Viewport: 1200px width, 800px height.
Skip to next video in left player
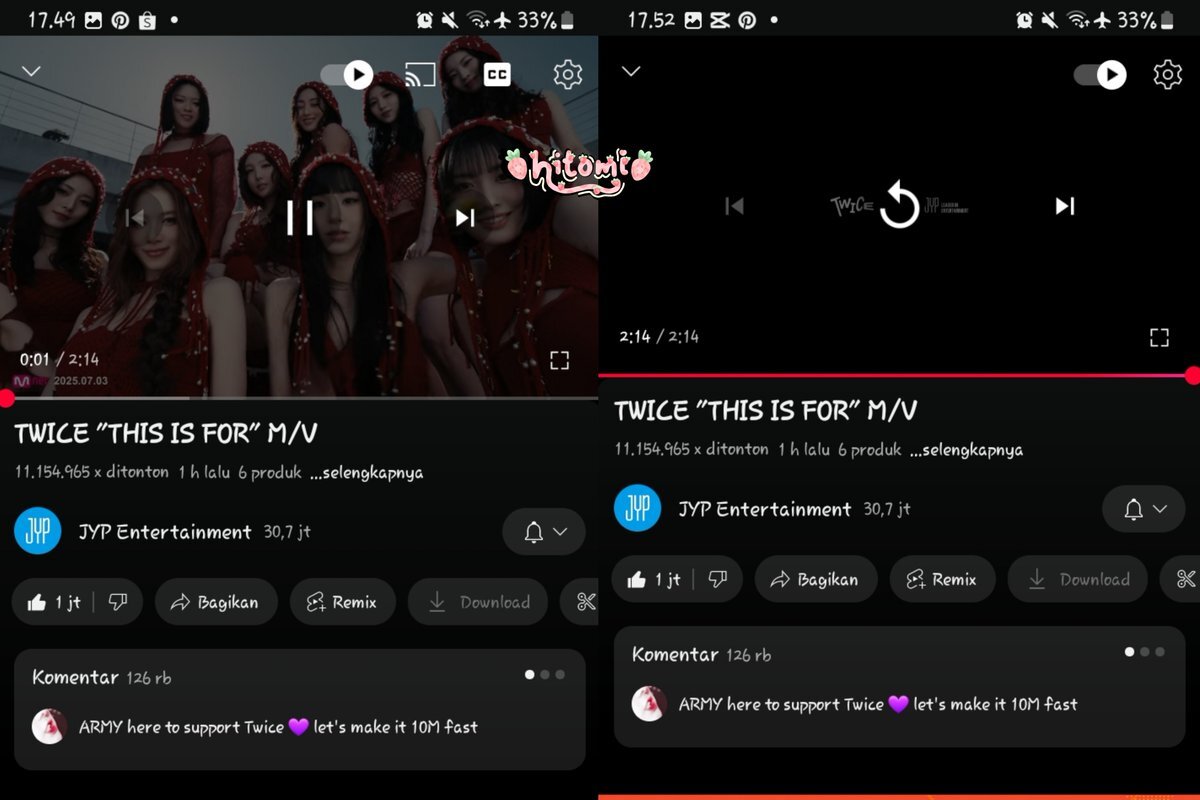point(465,217)
